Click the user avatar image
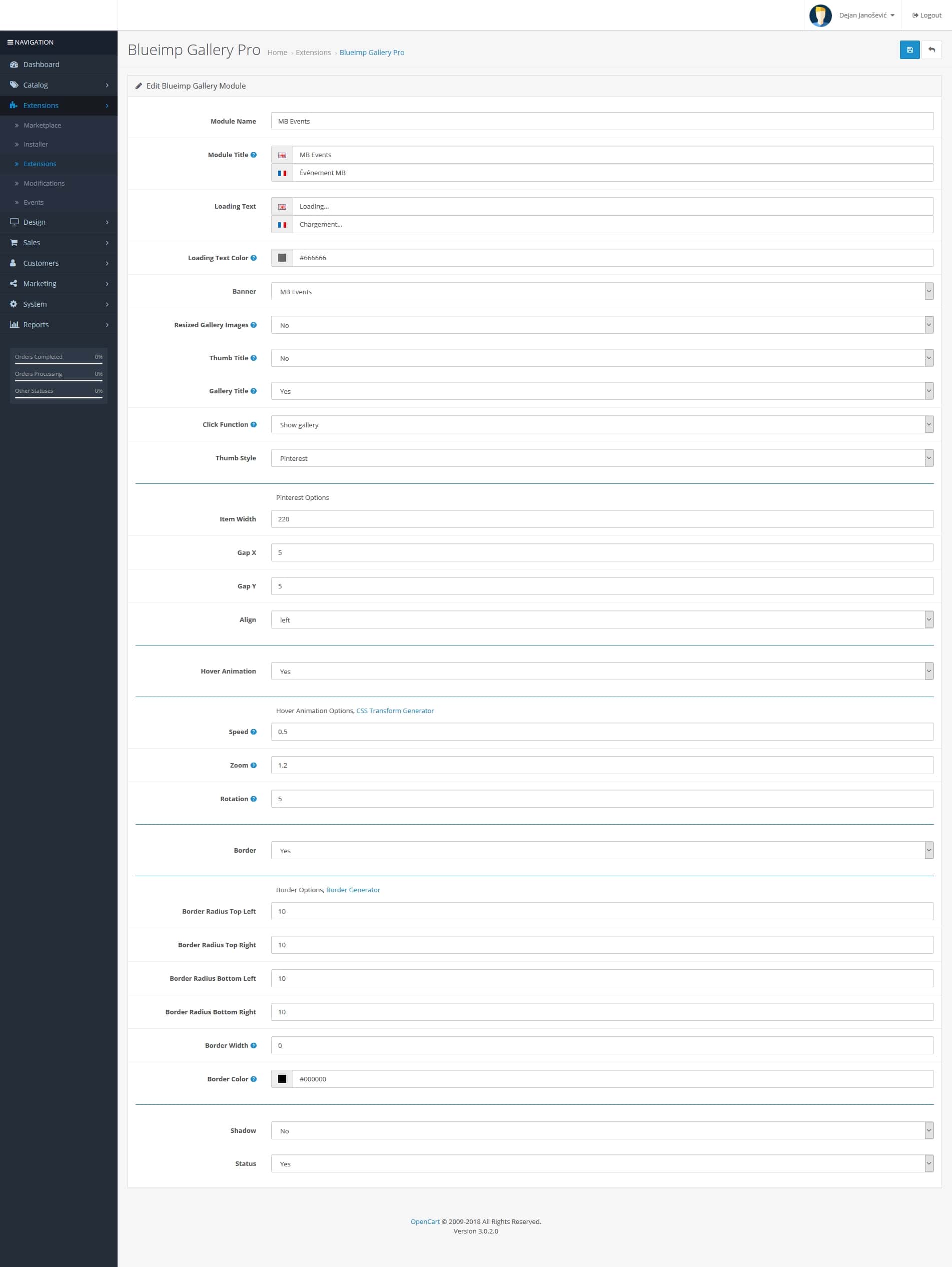The width and height of the screenshot is (952, 1267). (x=820, y=16)
